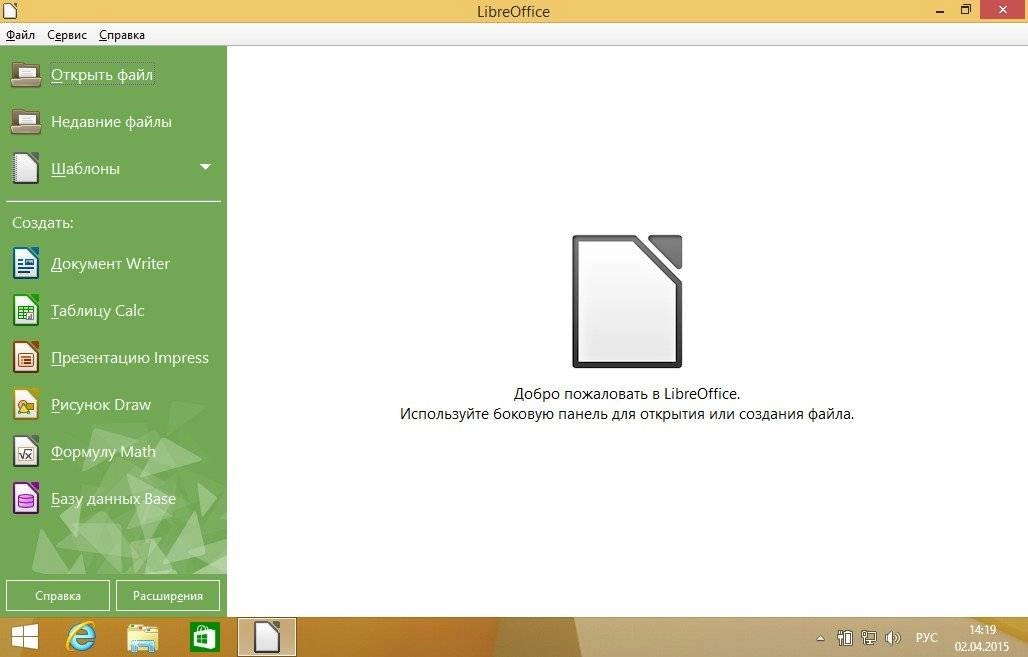Screen dimensions: 1028x657
Task: Click the Recent Files folder icon
Action: coord(26,122)
